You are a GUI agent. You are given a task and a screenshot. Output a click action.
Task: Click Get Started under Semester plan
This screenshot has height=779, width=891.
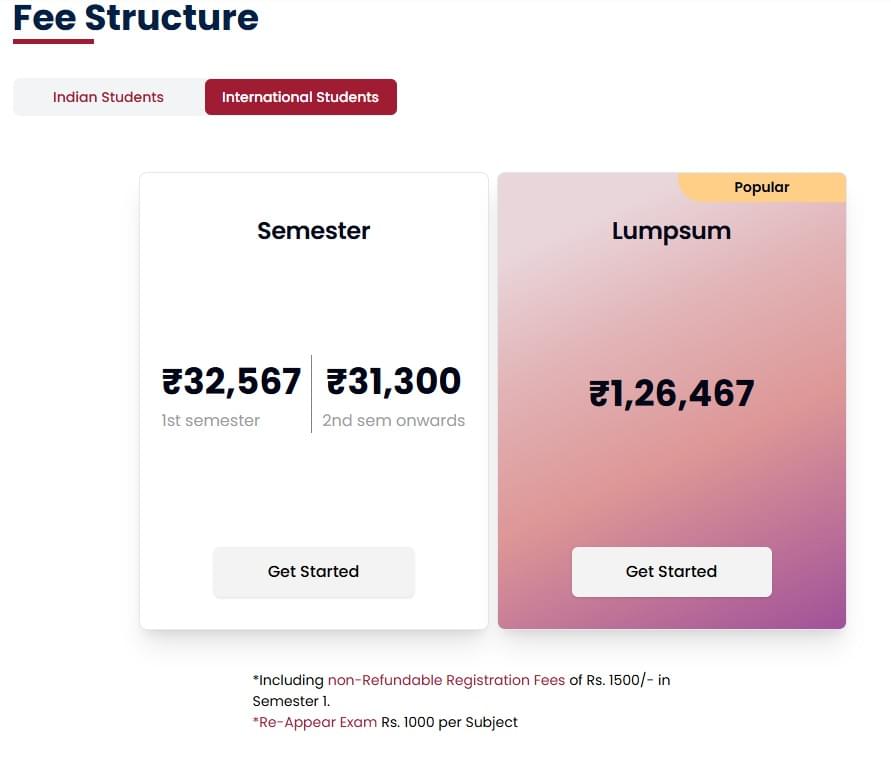(313, 572)
